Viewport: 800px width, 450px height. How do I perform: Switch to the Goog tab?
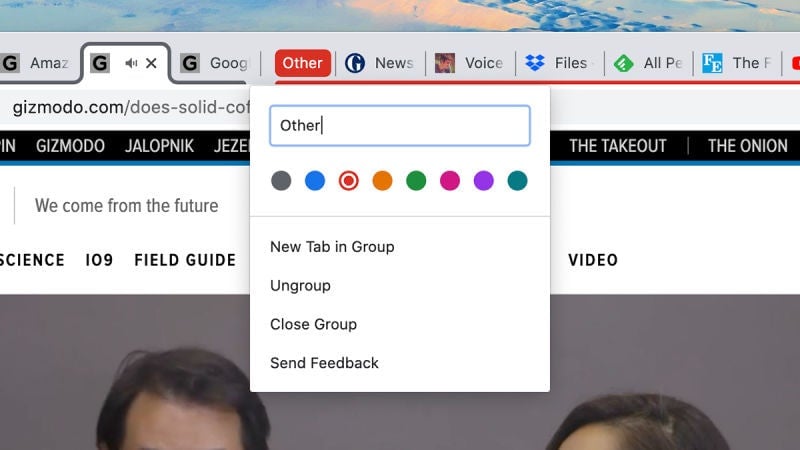(x=214, y=63)
